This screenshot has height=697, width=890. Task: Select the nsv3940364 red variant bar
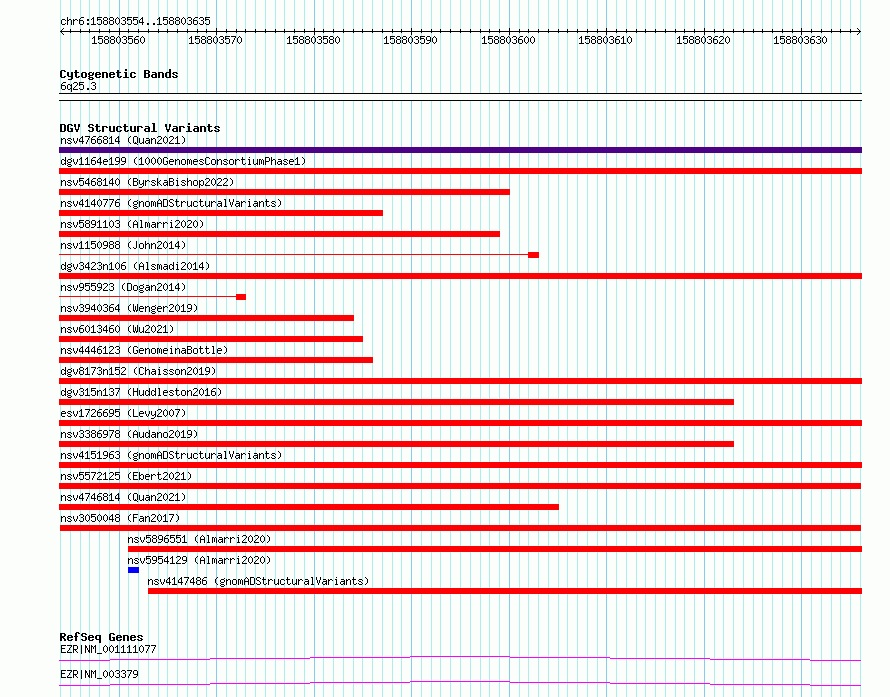point(207,318)
